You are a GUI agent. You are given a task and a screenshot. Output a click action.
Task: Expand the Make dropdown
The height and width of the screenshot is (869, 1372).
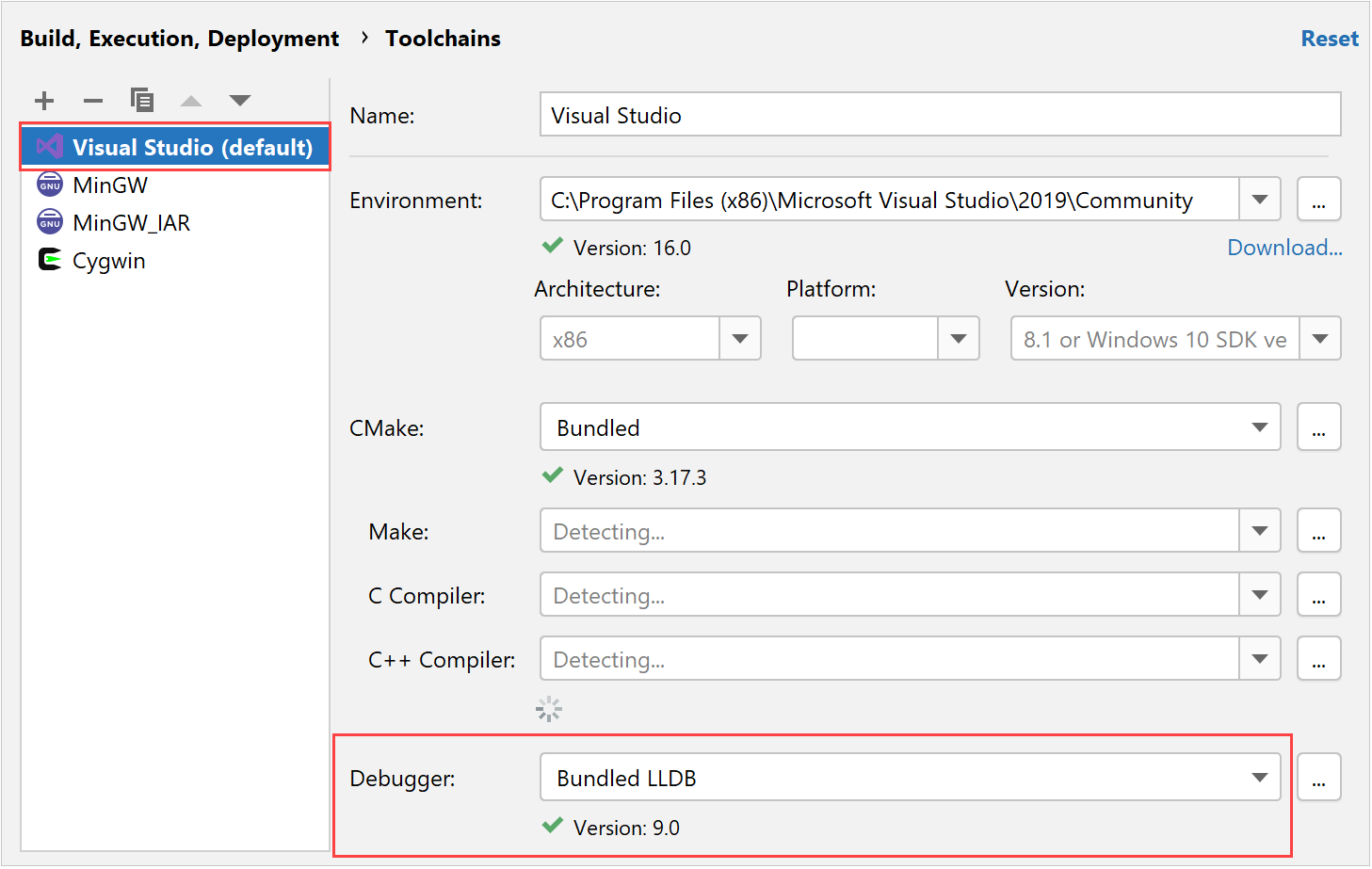pyautogui.click(x=1260, y=531)
